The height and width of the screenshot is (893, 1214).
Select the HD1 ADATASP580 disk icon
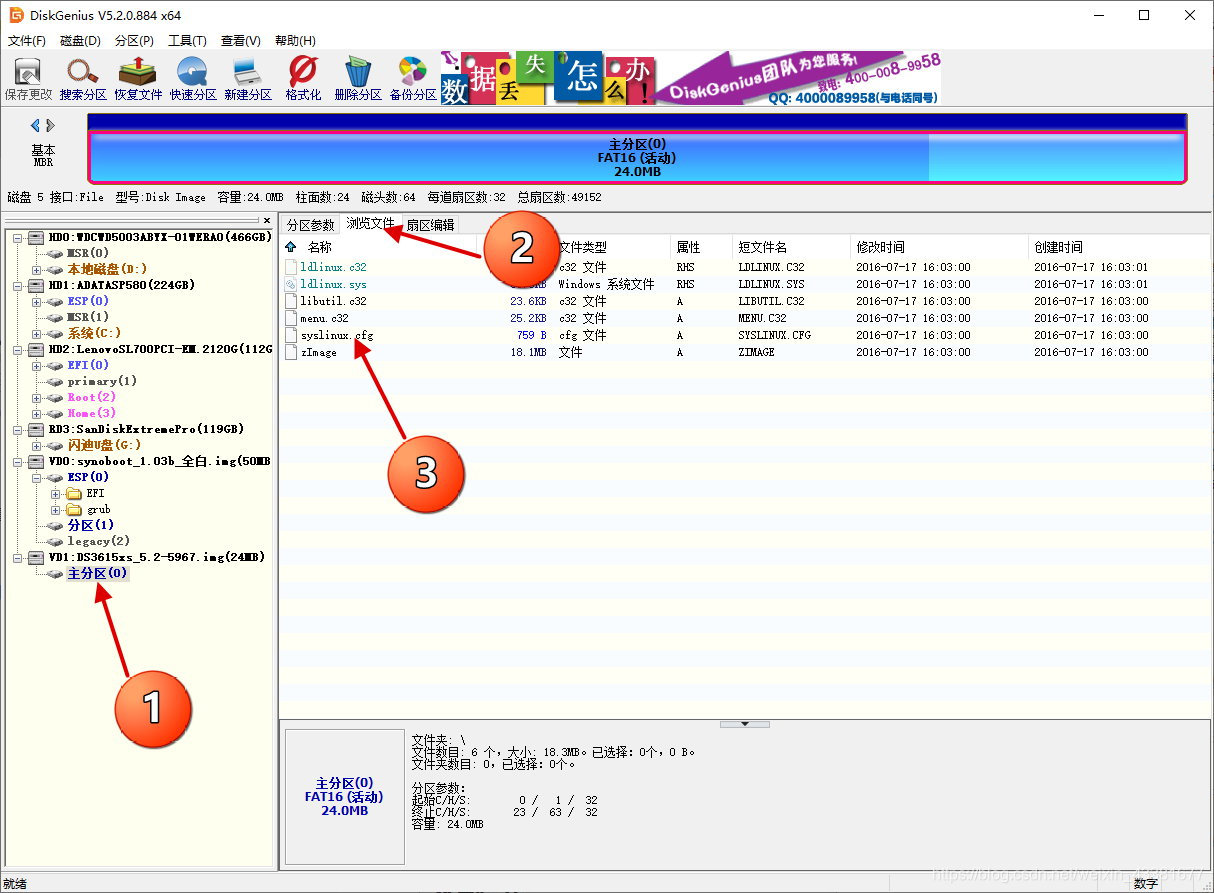(36, 285)
